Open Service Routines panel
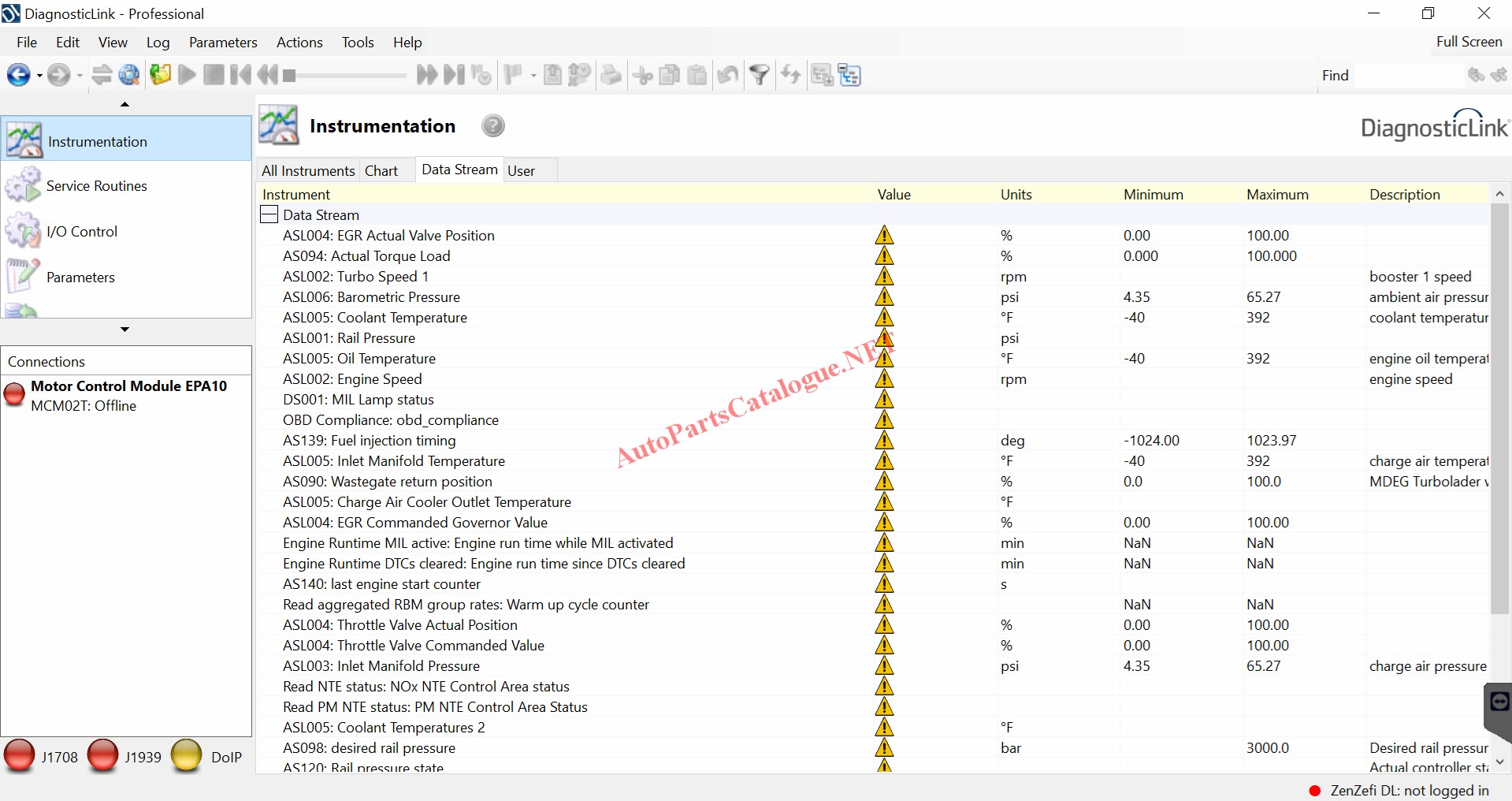The width and height of the screenshot is (1512, 801). [x=96, y=186]
